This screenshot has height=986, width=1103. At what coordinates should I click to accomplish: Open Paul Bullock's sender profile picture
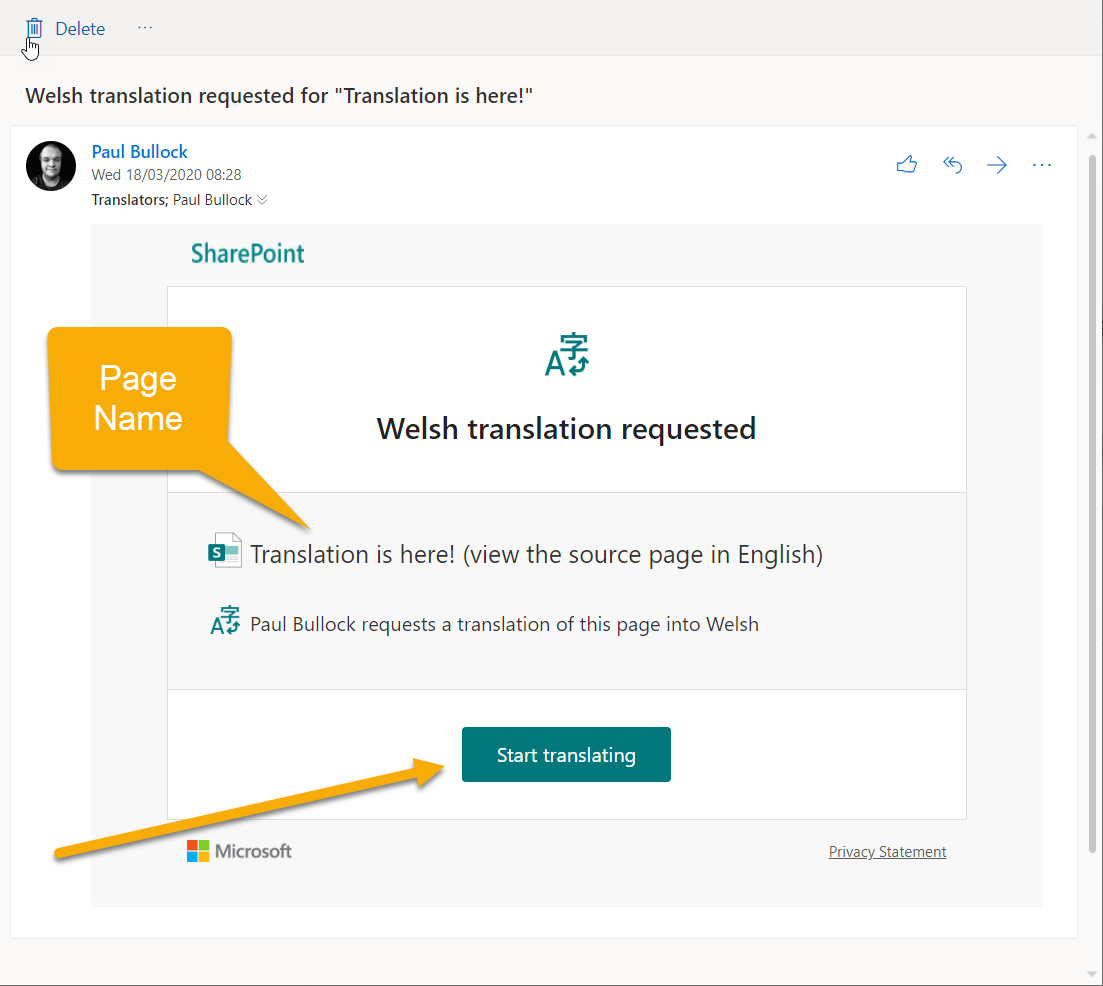point(50,165)
